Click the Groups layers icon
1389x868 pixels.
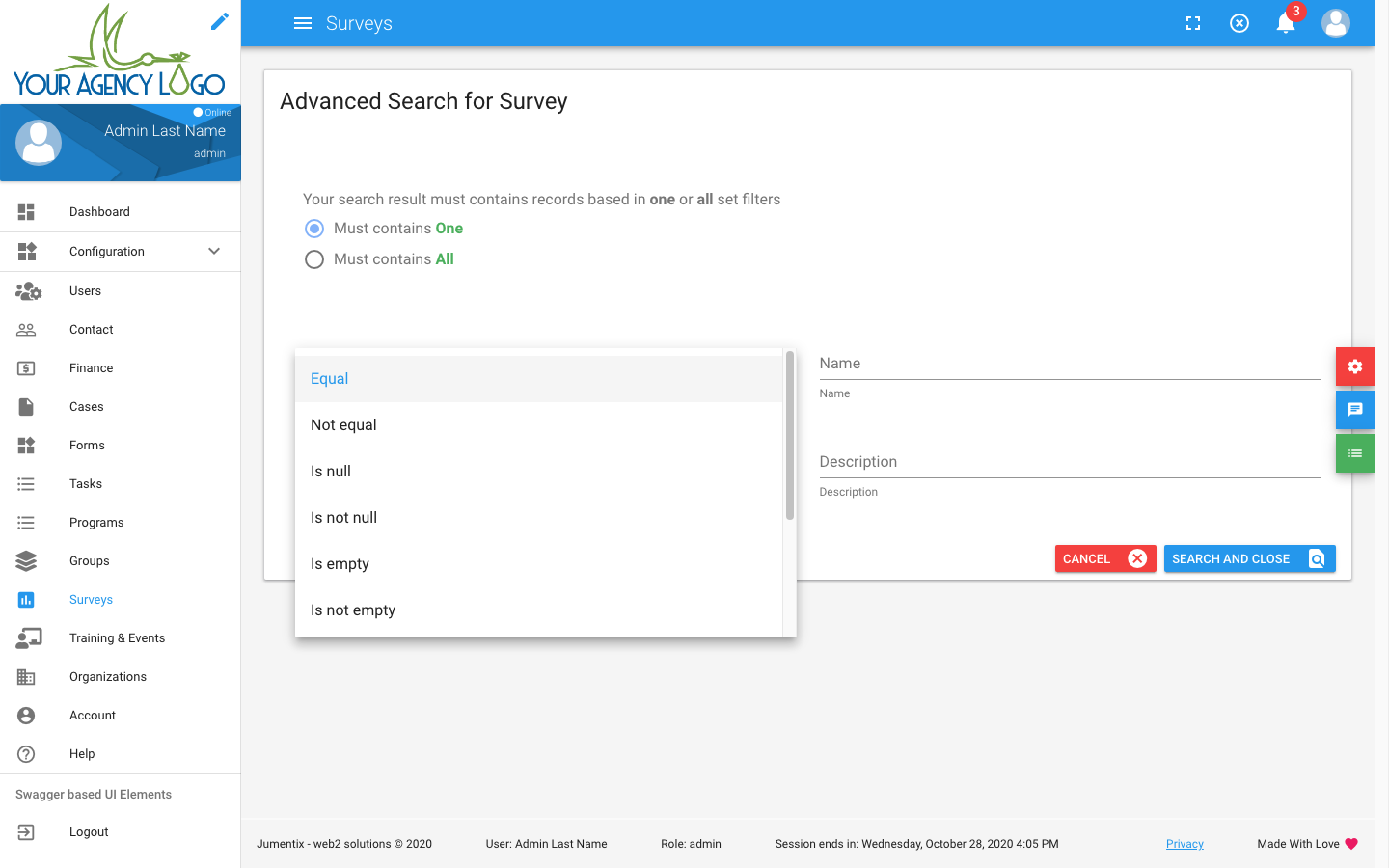pyautogui.click(x=26, y=561)
